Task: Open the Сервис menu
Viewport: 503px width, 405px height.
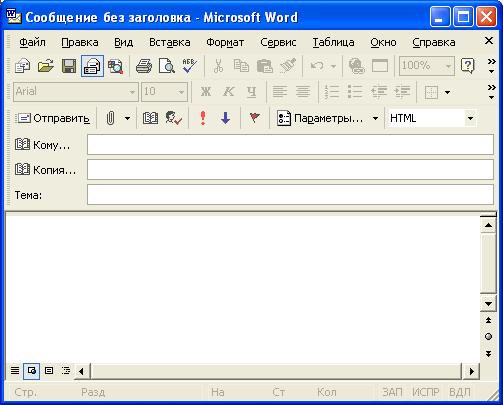Action: point(278,42)
